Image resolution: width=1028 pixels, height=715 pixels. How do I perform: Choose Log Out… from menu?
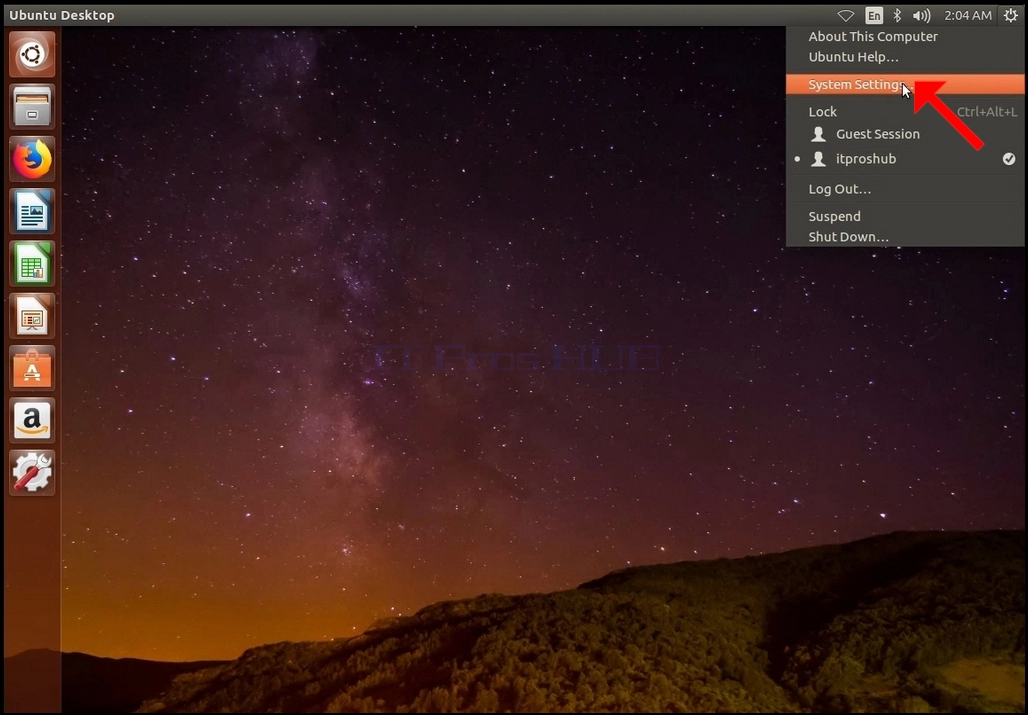click(905, 189)
